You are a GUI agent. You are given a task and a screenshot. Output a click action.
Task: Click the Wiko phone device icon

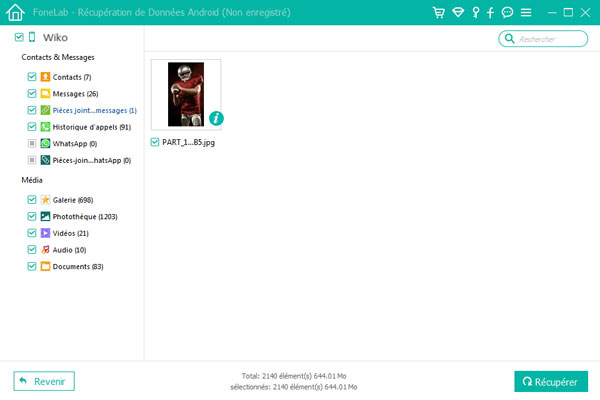(32, 37)
